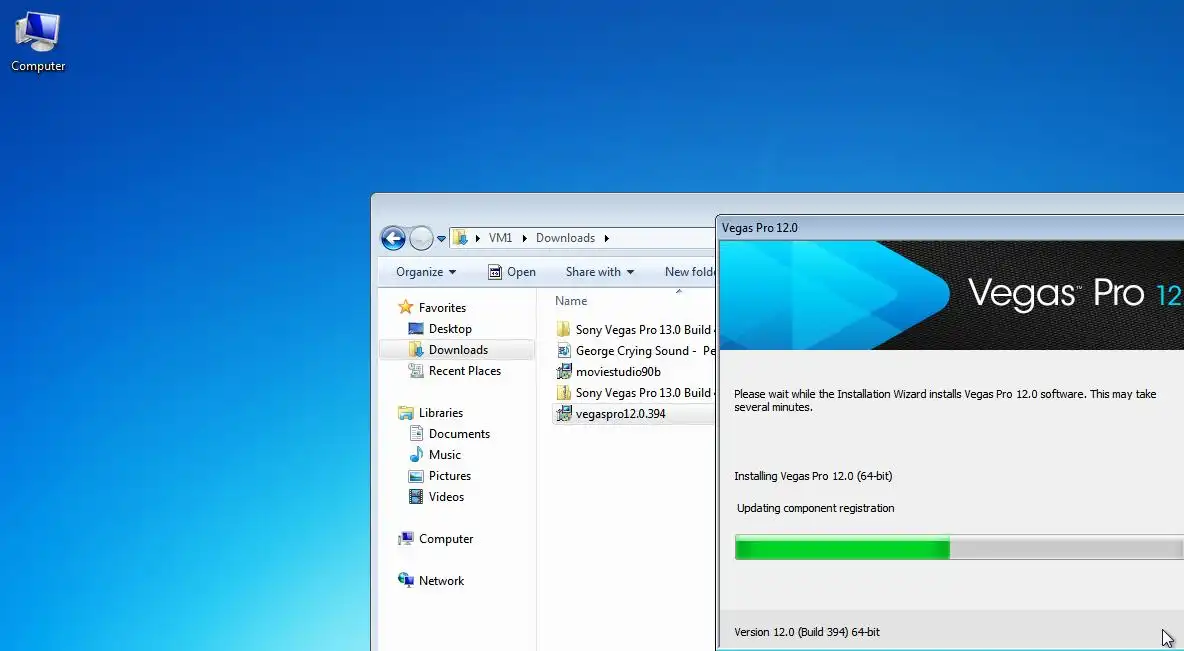This screenshot has height=651, width=1184.
Task: Click the Updating component registration status text
Action: [816, 508]
